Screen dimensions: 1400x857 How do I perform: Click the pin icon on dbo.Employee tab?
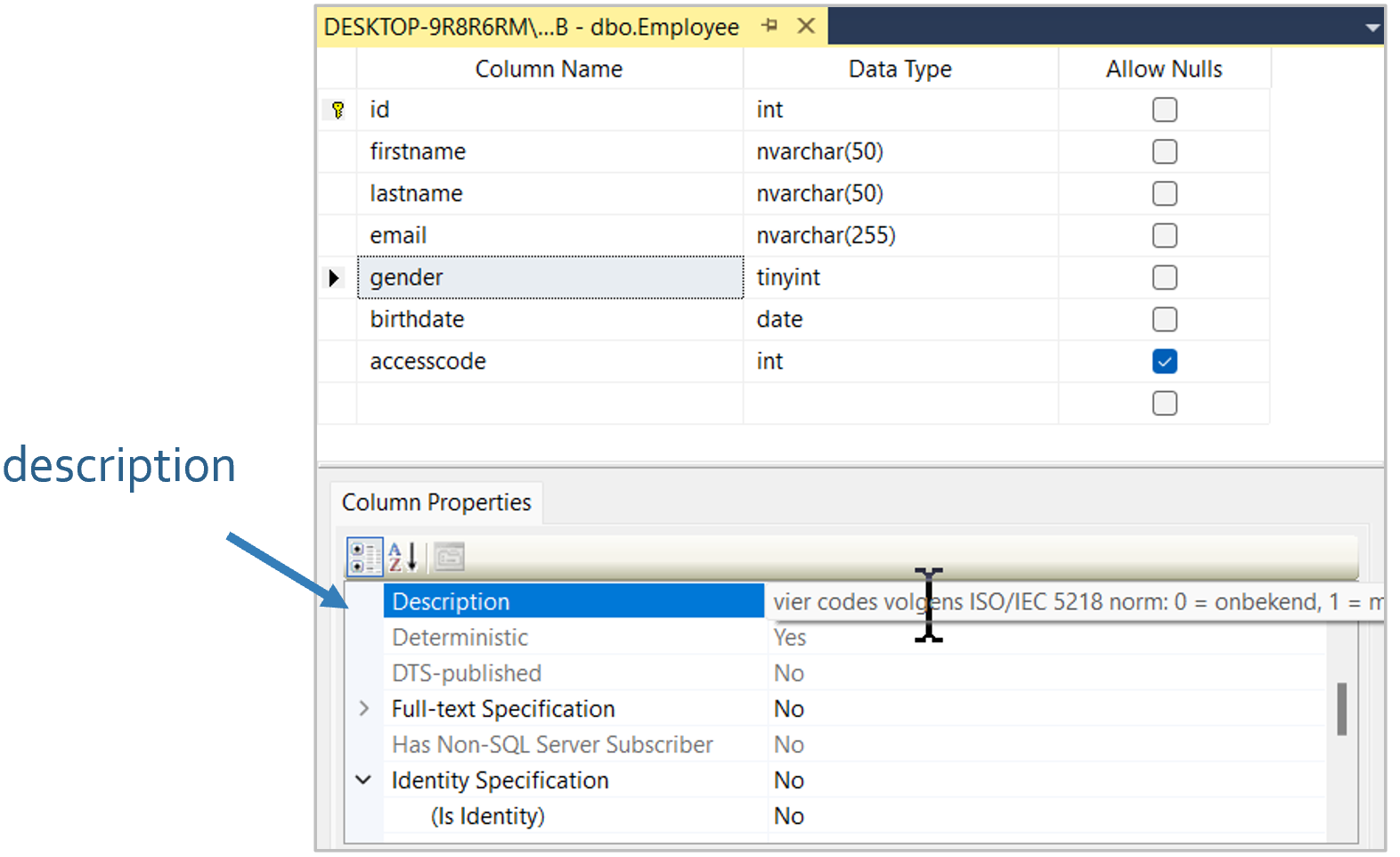coord(769,27)
